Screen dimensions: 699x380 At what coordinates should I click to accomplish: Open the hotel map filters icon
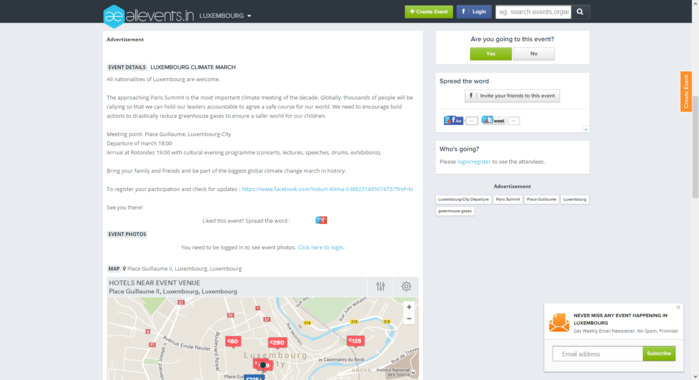pos(380,286)
